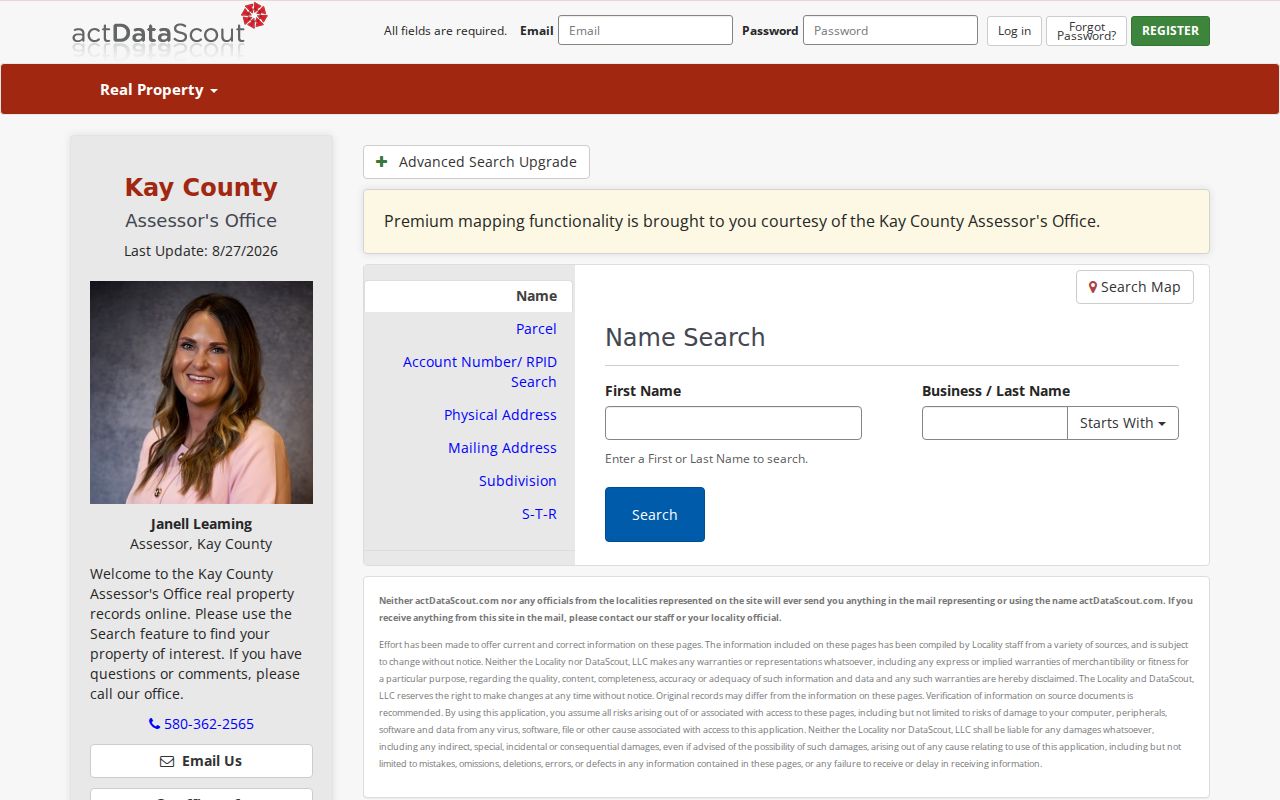The width and height of the screenshot is (1280, 800).
Task: Click the envelope icon on Email Us
Action: coord(167,761)
